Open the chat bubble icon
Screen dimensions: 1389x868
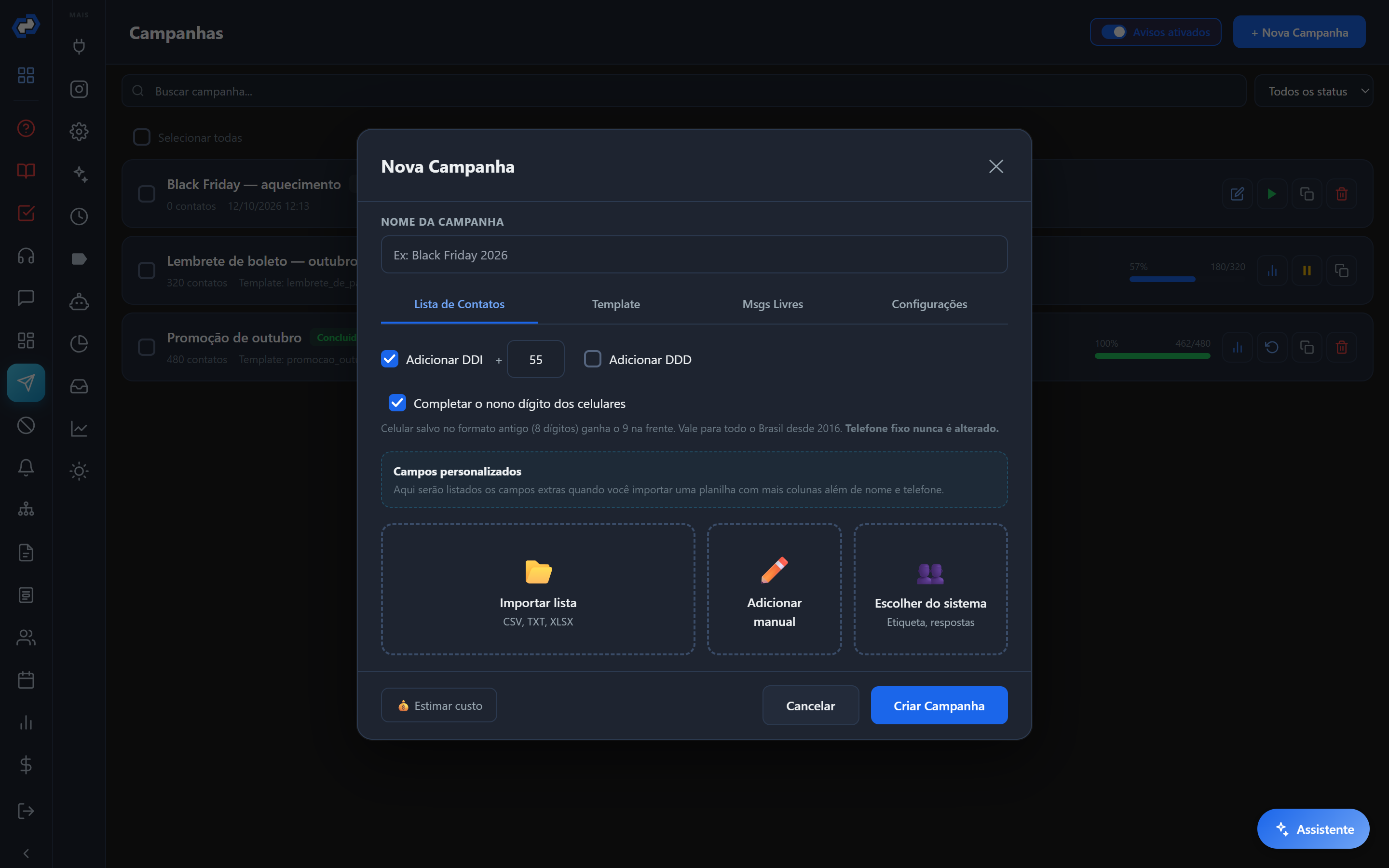[26, 298]
